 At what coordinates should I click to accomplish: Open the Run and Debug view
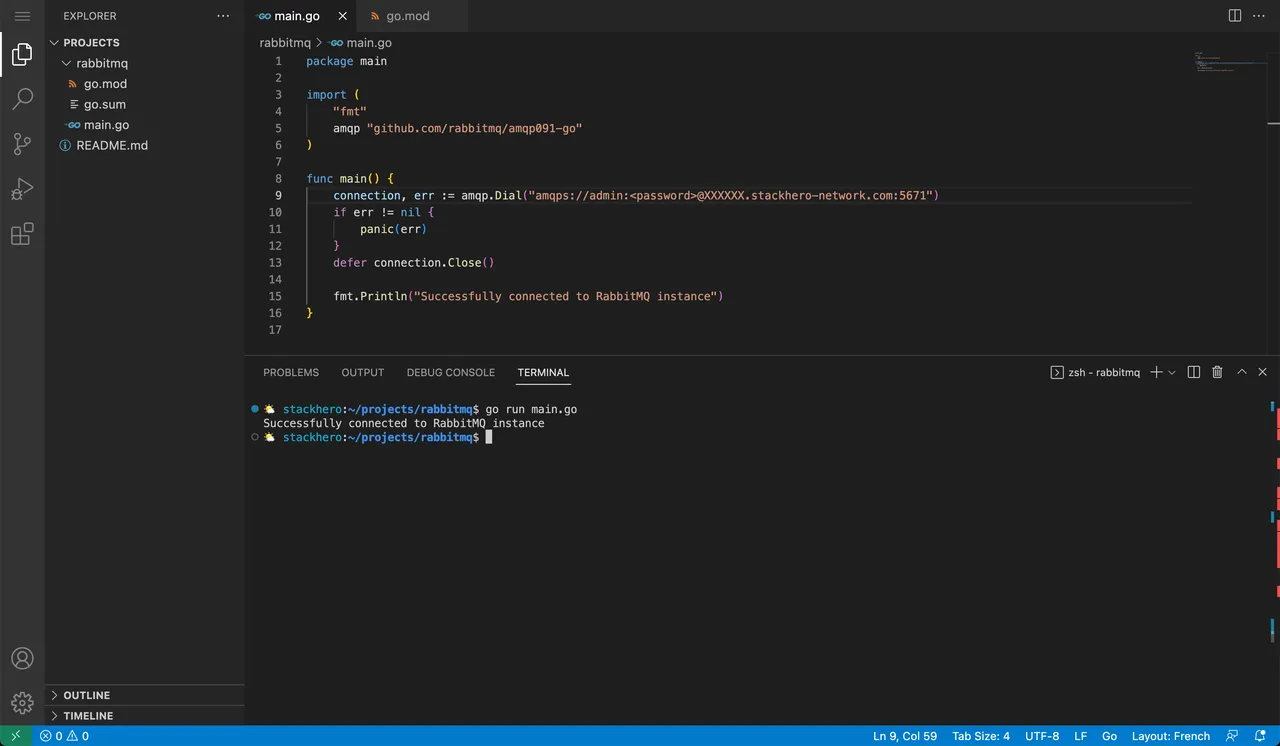point(22,189)
